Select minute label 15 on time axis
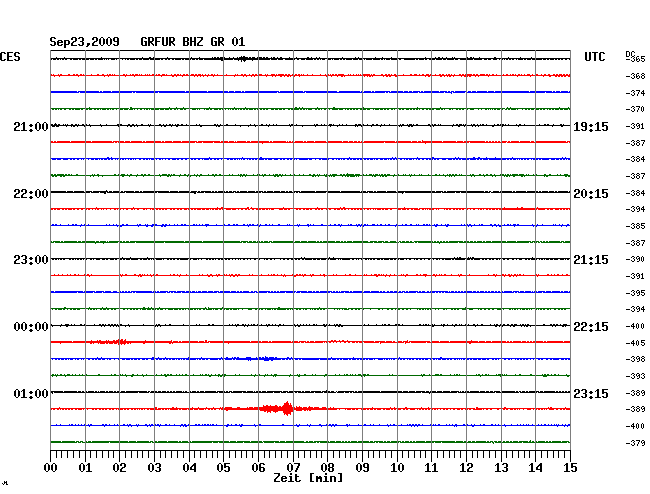The width and height of the screenshot is (650, 494). click(x=570, y=468)
